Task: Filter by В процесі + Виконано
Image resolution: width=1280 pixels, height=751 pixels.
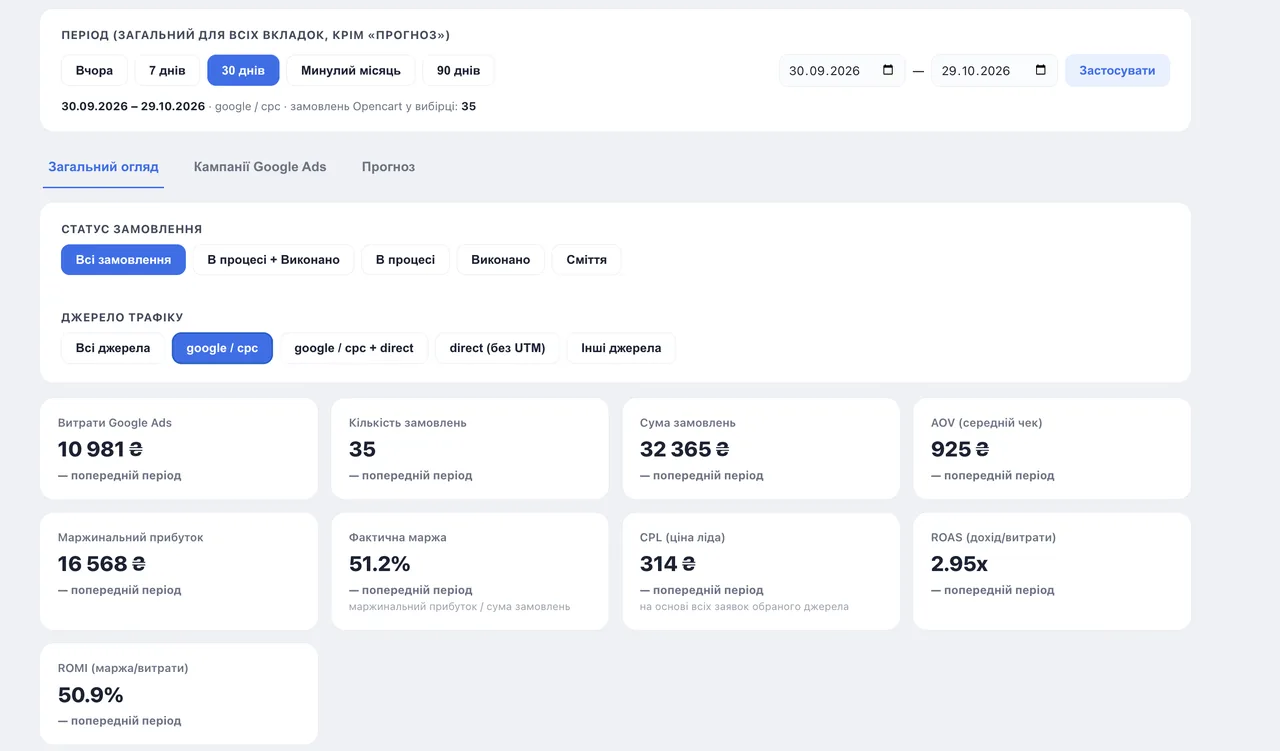Action: 273,260
